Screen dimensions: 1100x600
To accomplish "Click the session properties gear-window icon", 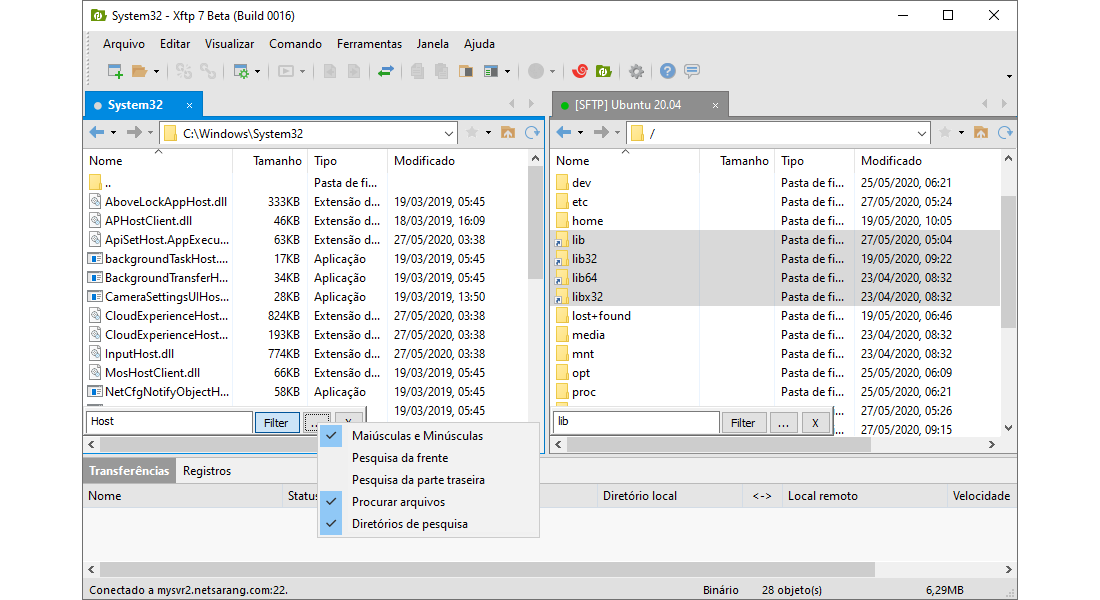I will click(241, 71).
